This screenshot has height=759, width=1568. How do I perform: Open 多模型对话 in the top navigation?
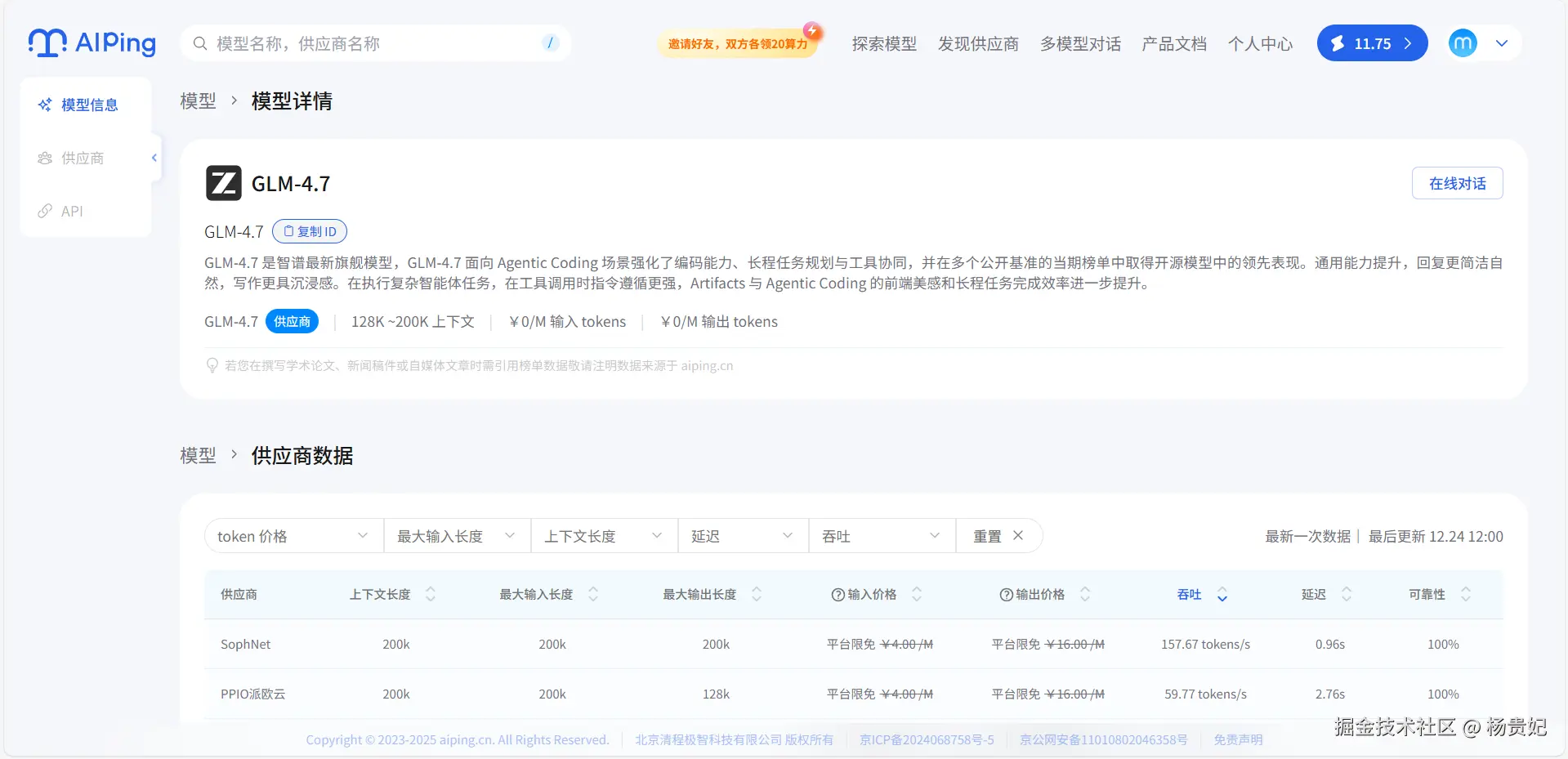coord(1080,43)
